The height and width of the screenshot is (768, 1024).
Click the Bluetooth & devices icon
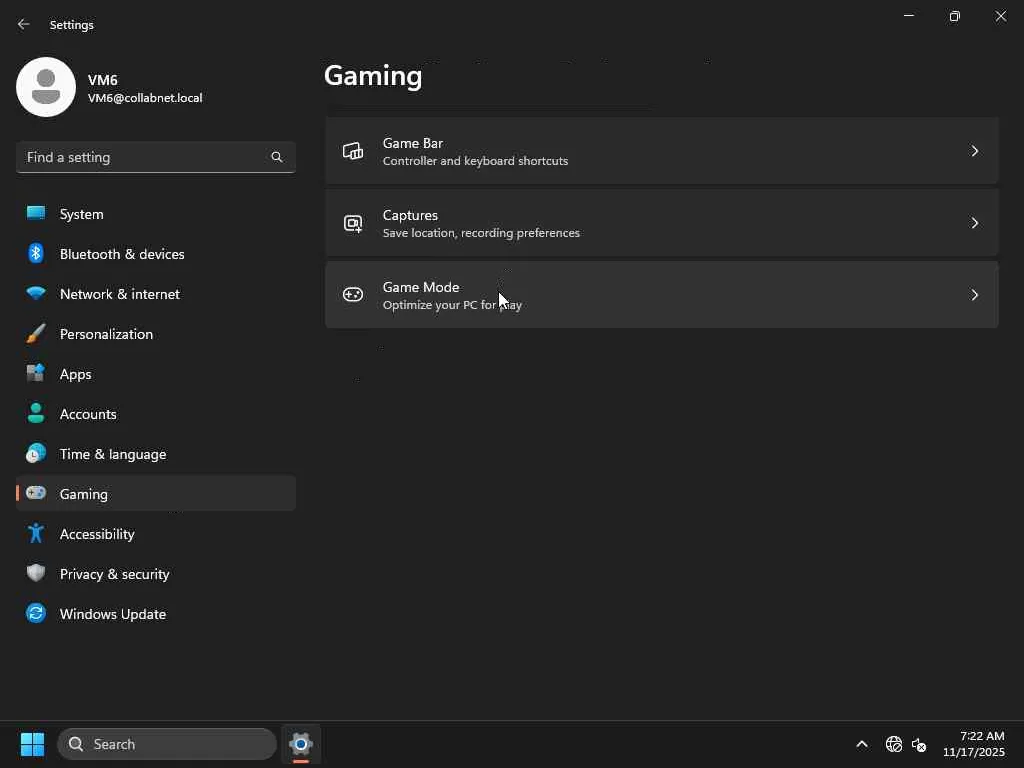pyautogui.click(x=36, y=254)
